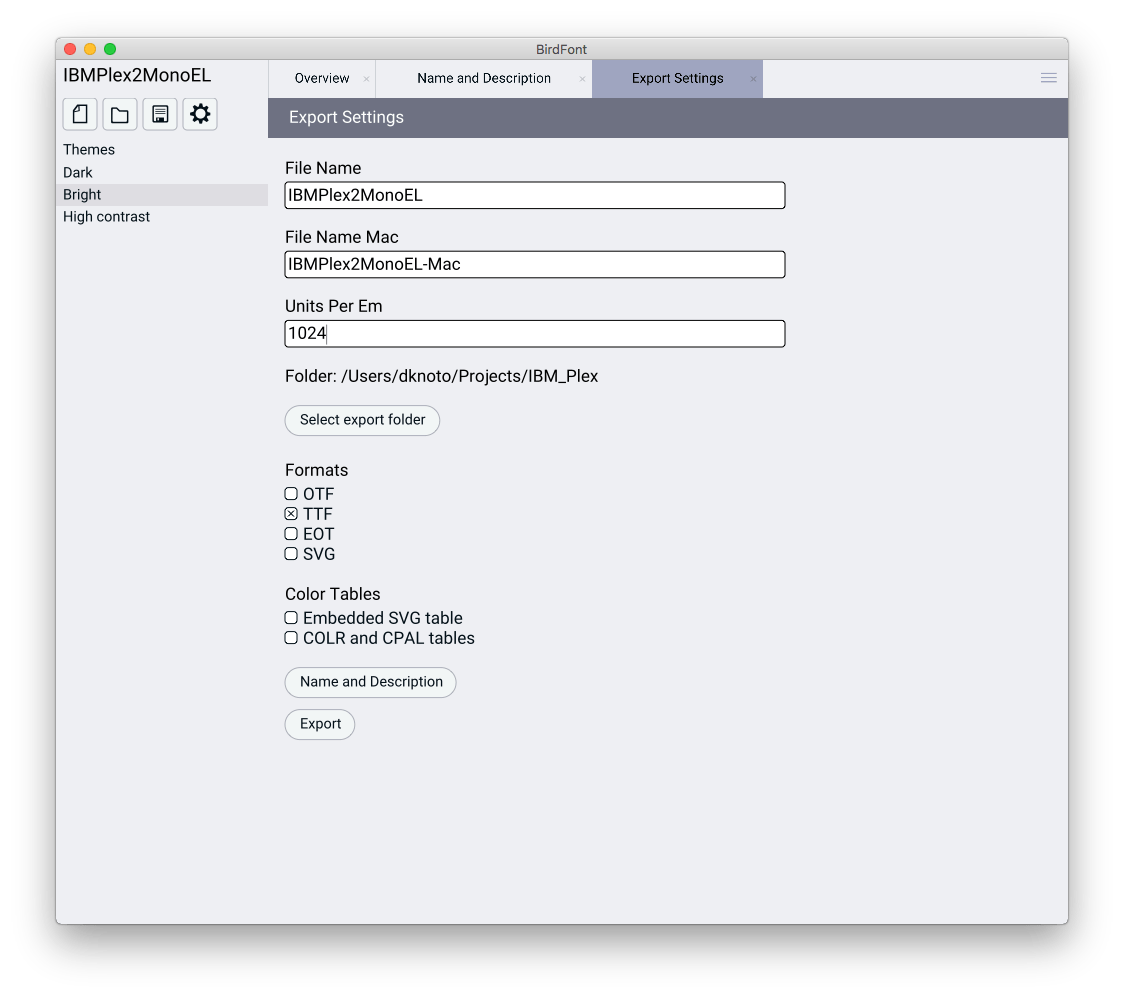The height and width of the screenshot is (998, 1124).
Task: Open the tab list menu icon
Action: click(x=1048, y=78)
